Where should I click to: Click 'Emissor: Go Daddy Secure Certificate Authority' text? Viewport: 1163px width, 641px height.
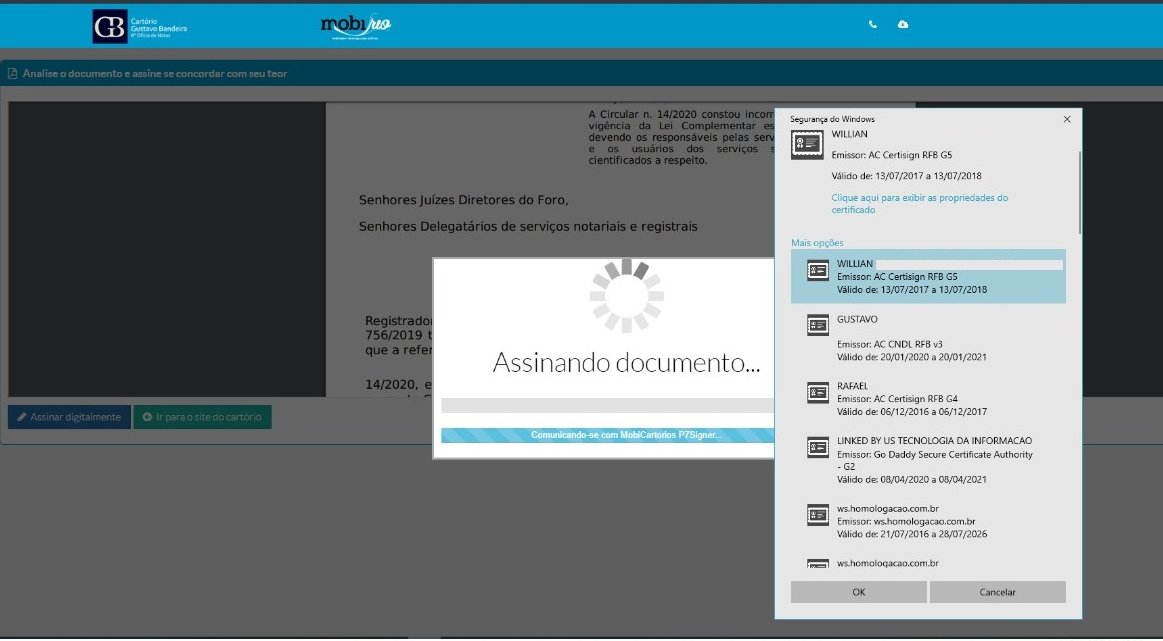pyautogui.click(x=935, y=460)
